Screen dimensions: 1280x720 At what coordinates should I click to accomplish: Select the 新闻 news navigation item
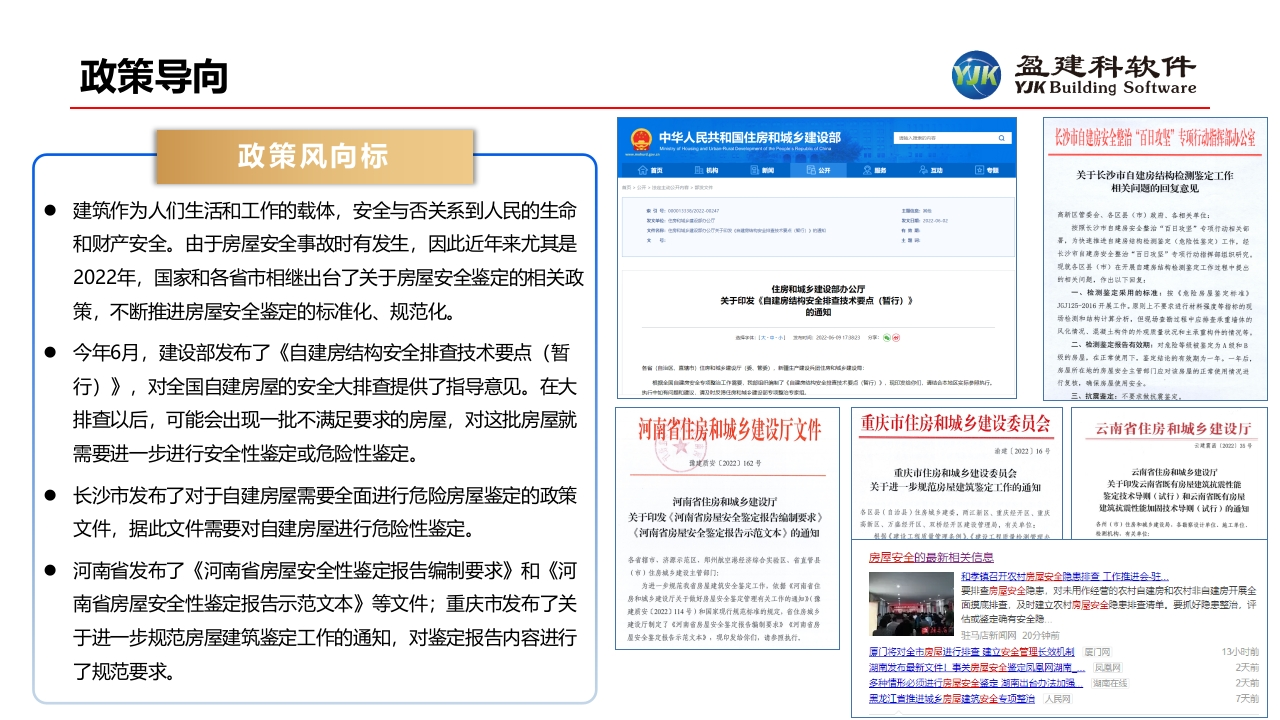tap(763, 171)
